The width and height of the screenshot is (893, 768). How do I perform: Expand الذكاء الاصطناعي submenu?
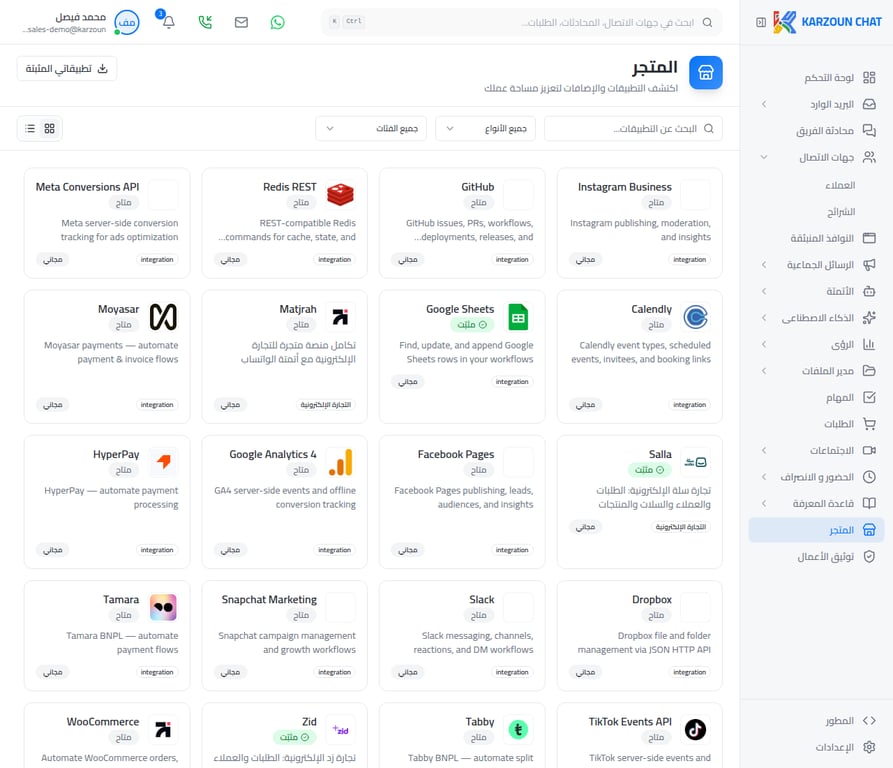point(764,318)
